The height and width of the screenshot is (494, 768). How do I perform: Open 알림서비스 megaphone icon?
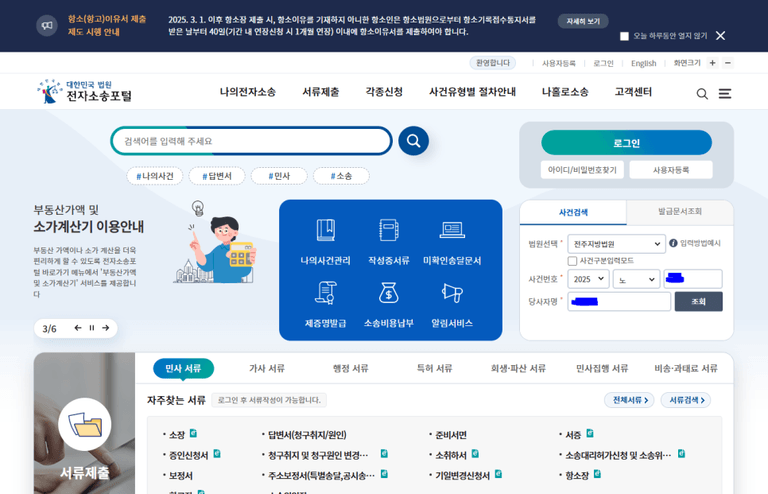click(x=452, y=293)
